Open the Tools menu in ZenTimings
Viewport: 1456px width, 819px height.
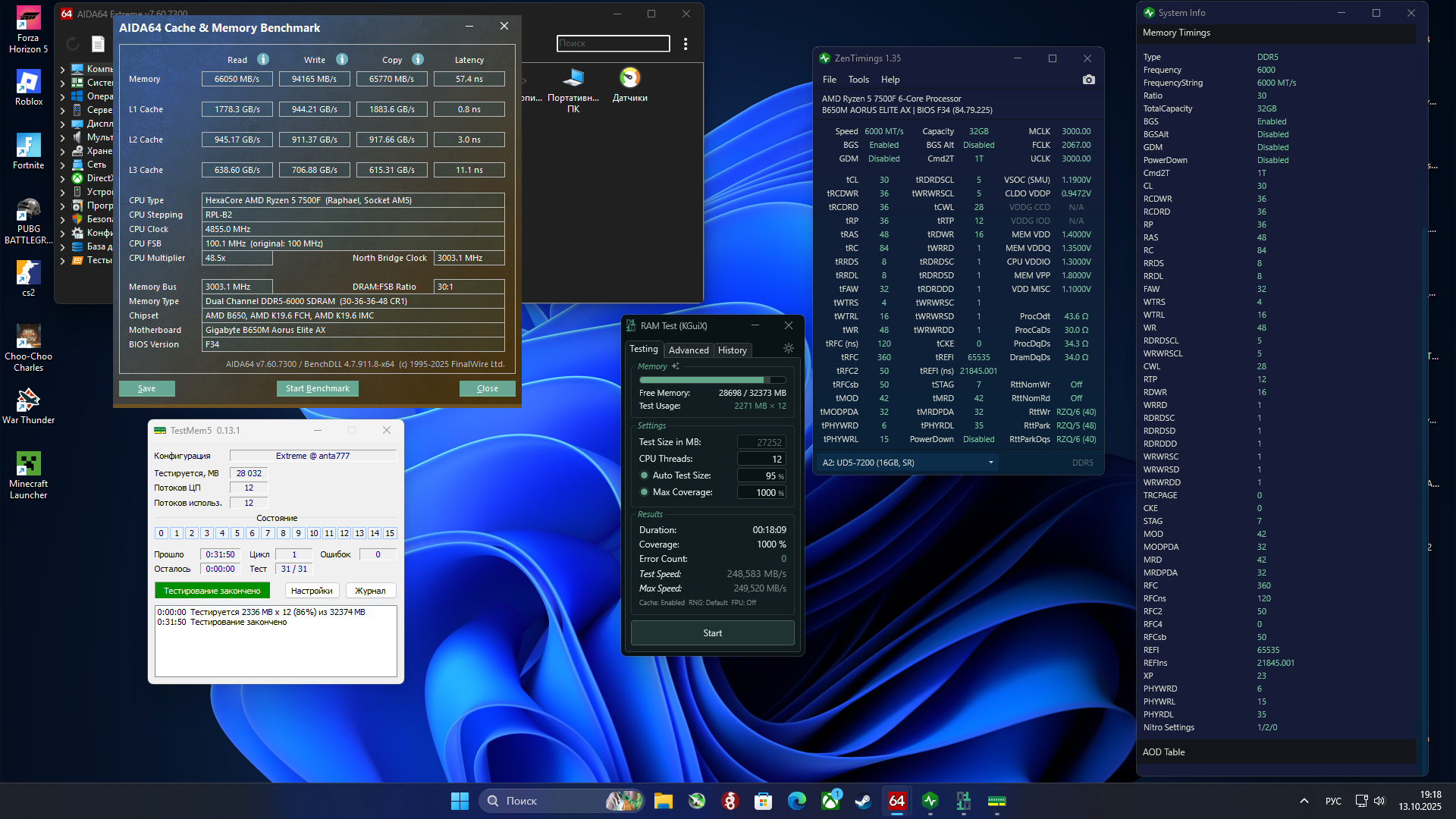(858, 80)
